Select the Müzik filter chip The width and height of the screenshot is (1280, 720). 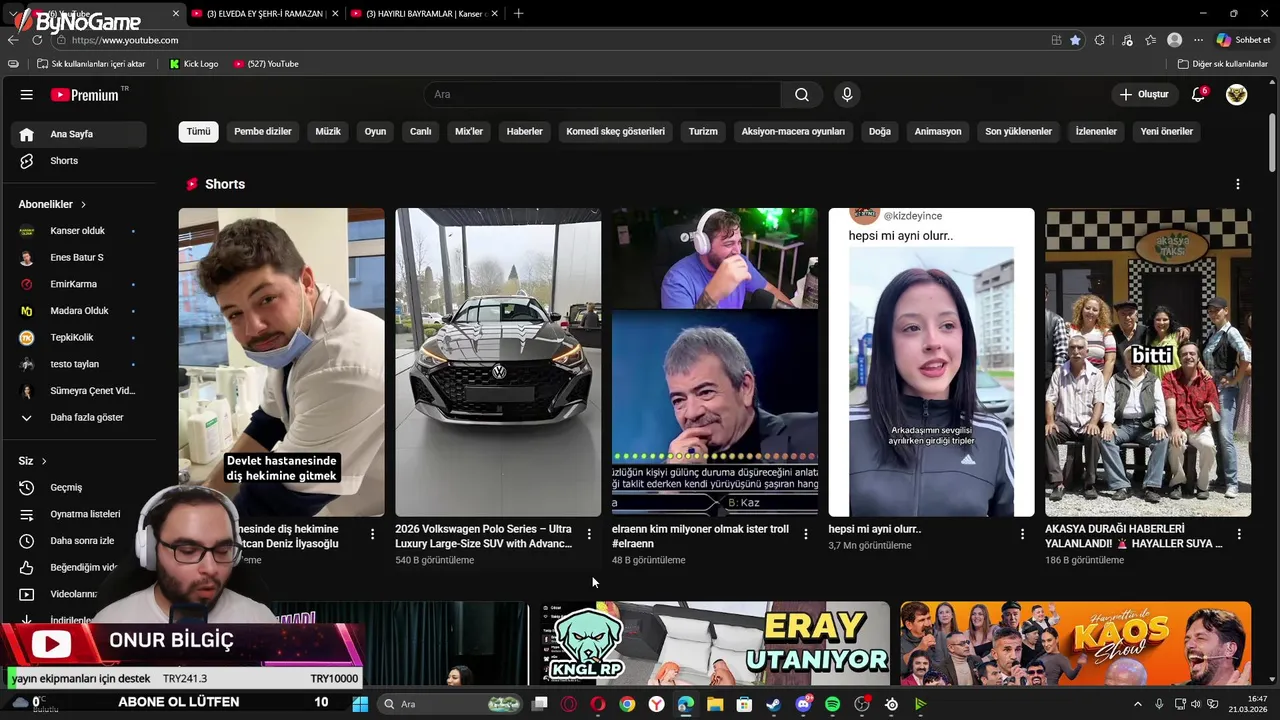click(x=328, y=131)
